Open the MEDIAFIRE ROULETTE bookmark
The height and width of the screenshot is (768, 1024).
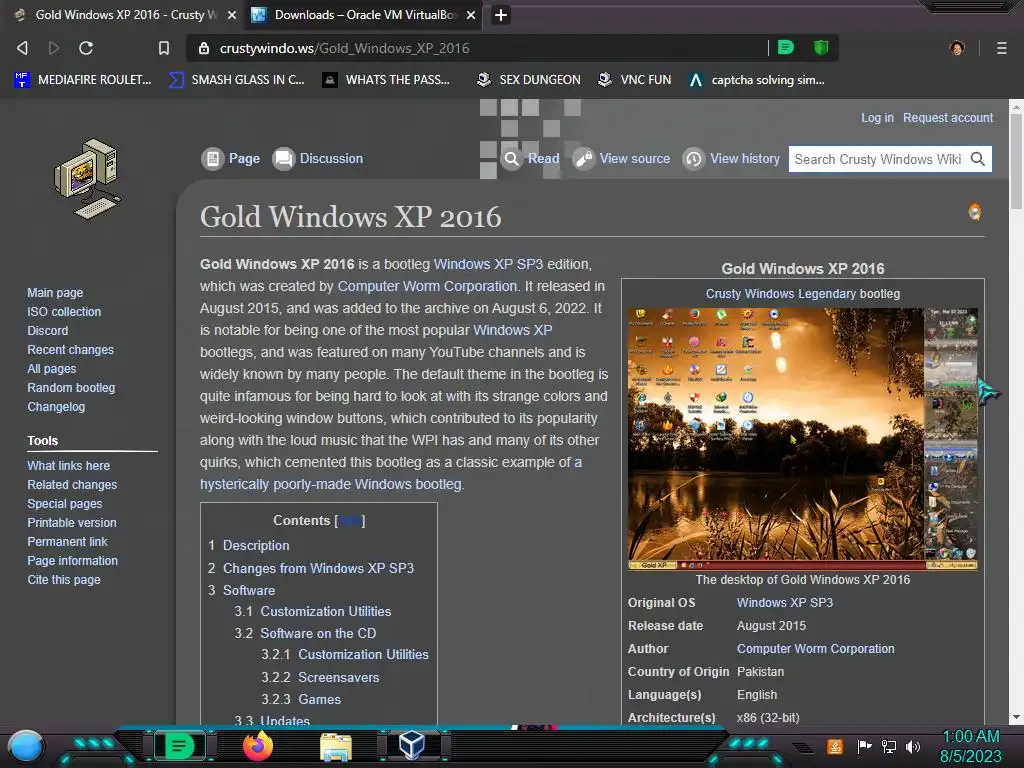[x=83, y=80]
